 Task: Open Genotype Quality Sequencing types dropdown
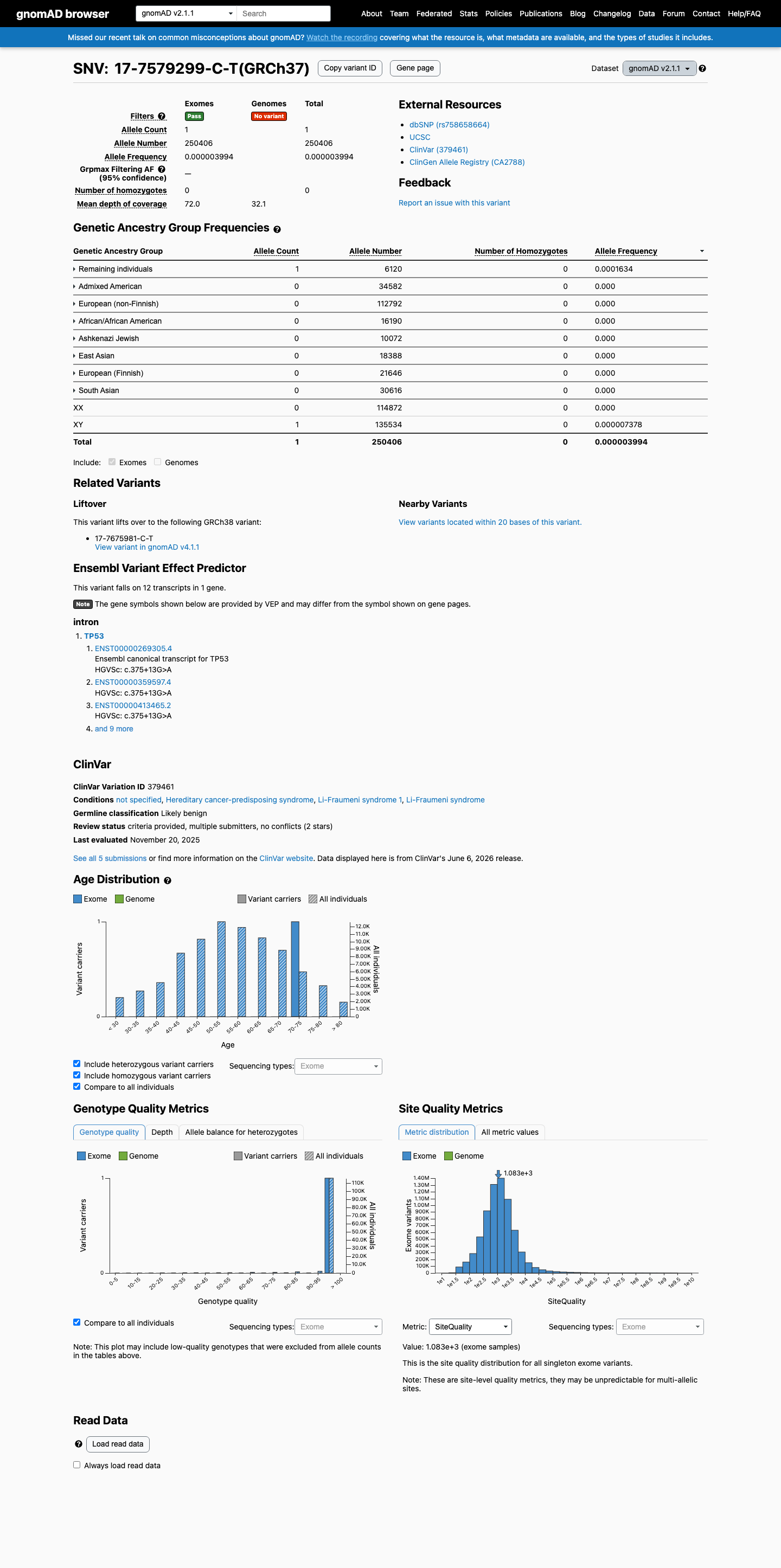click(x=338, y=1327)
